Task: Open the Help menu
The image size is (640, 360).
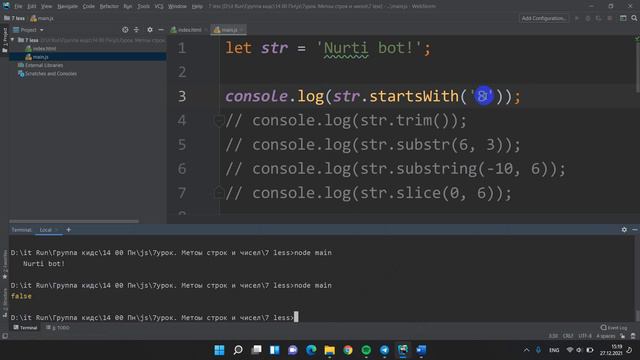Action: tap(197, 6)
